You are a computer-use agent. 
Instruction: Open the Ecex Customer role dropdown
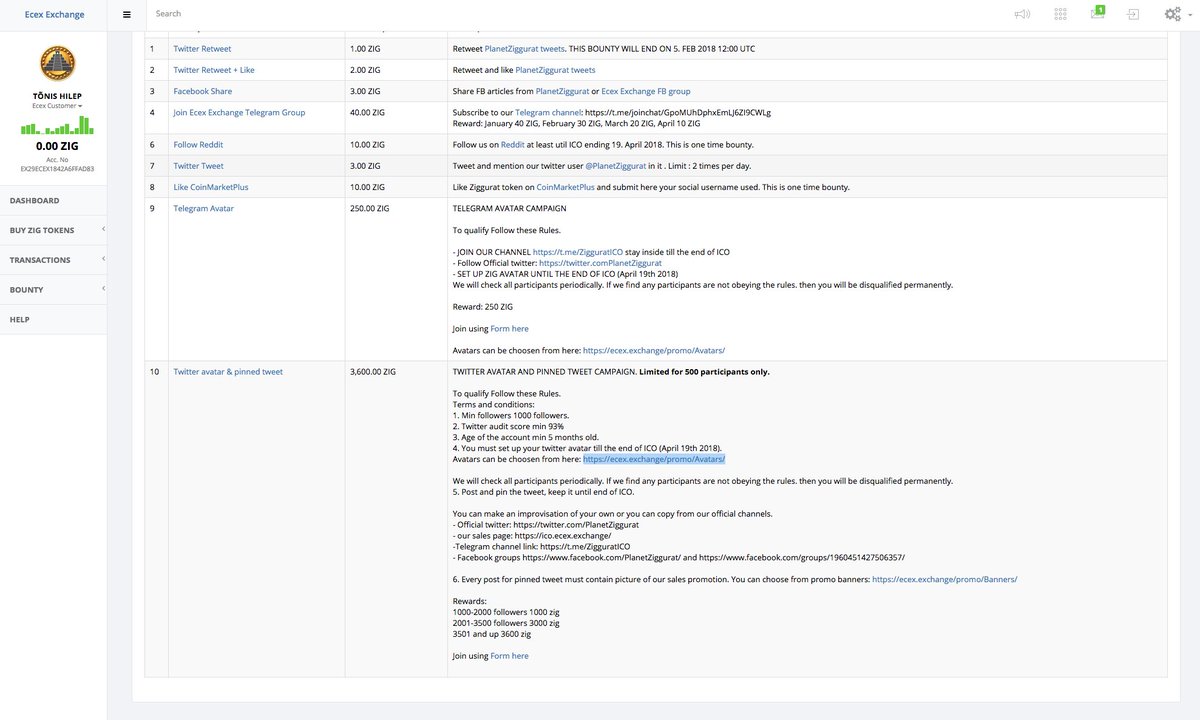coord(58,105)
